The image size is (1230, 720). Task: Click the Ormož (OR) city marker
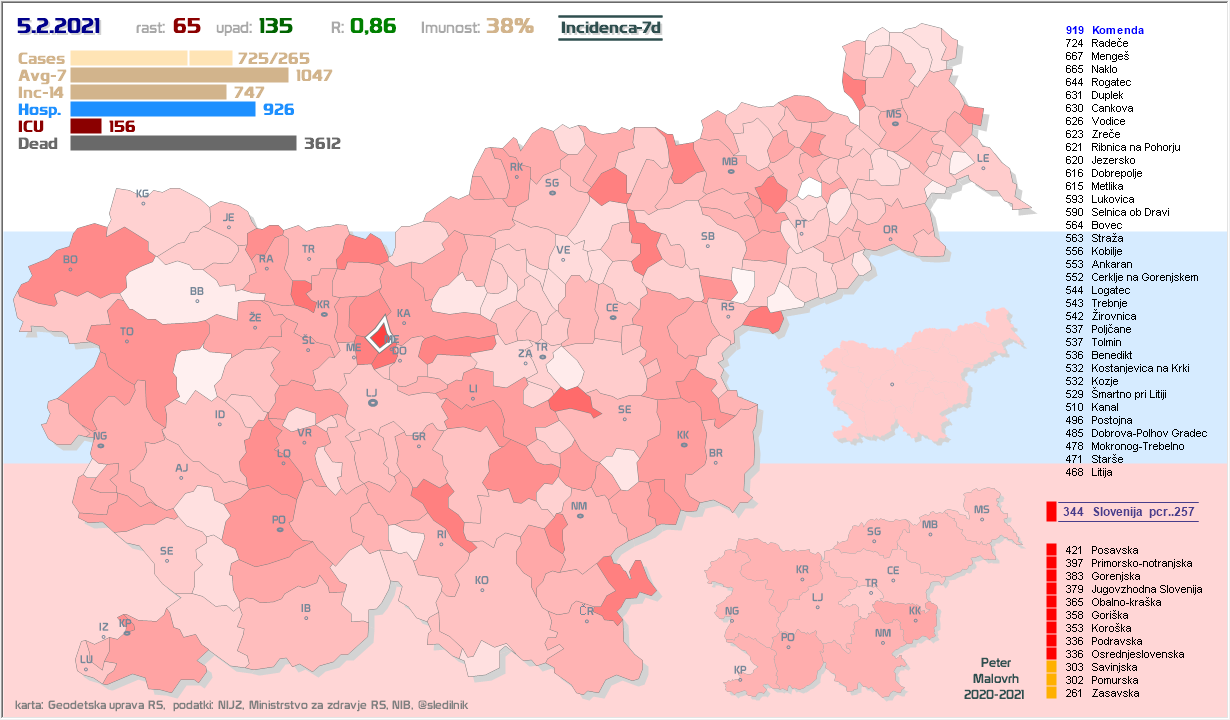click(x=890, y=238)
